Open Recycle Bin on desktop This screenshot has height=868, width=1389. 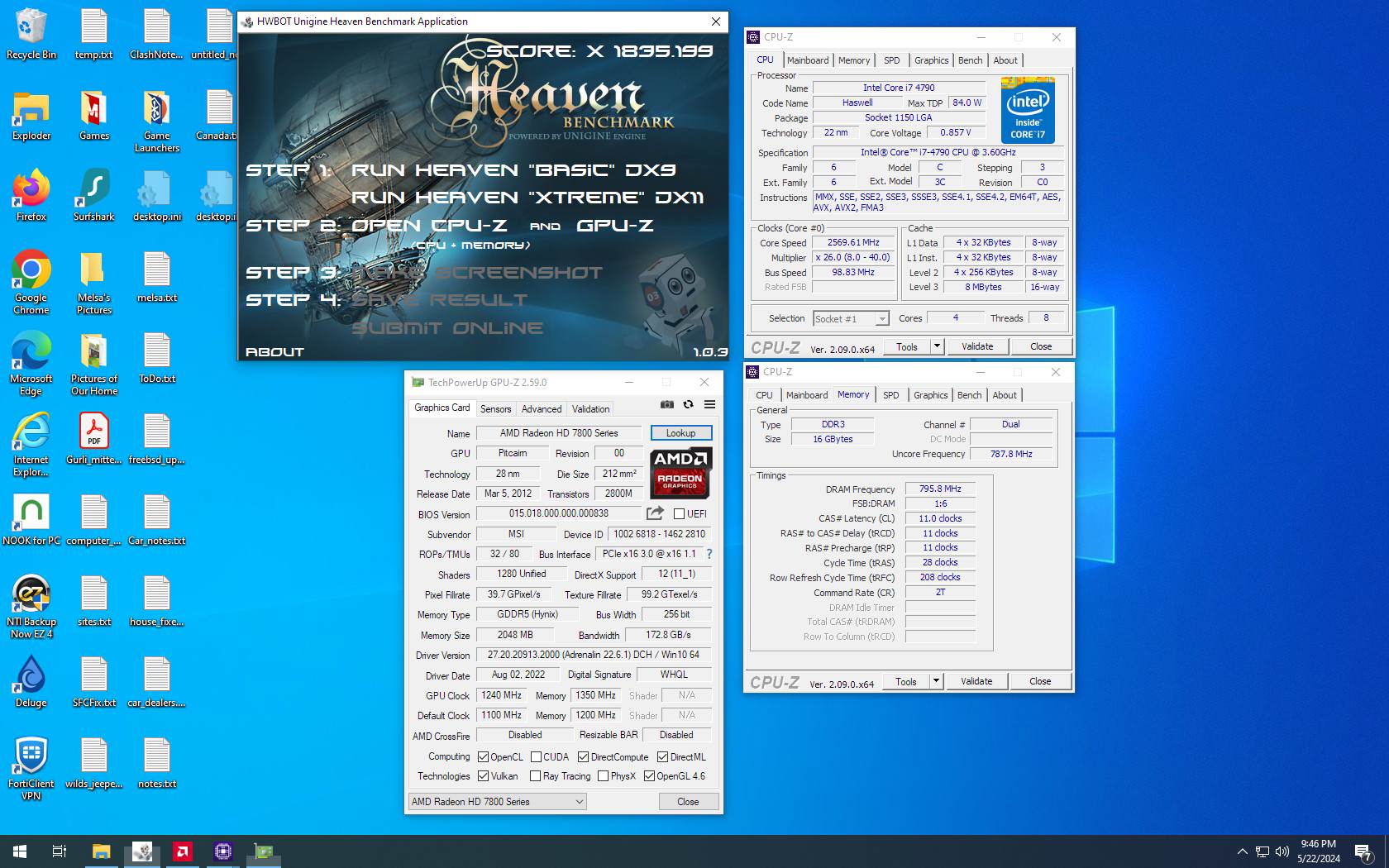click(x=31, y=34)
